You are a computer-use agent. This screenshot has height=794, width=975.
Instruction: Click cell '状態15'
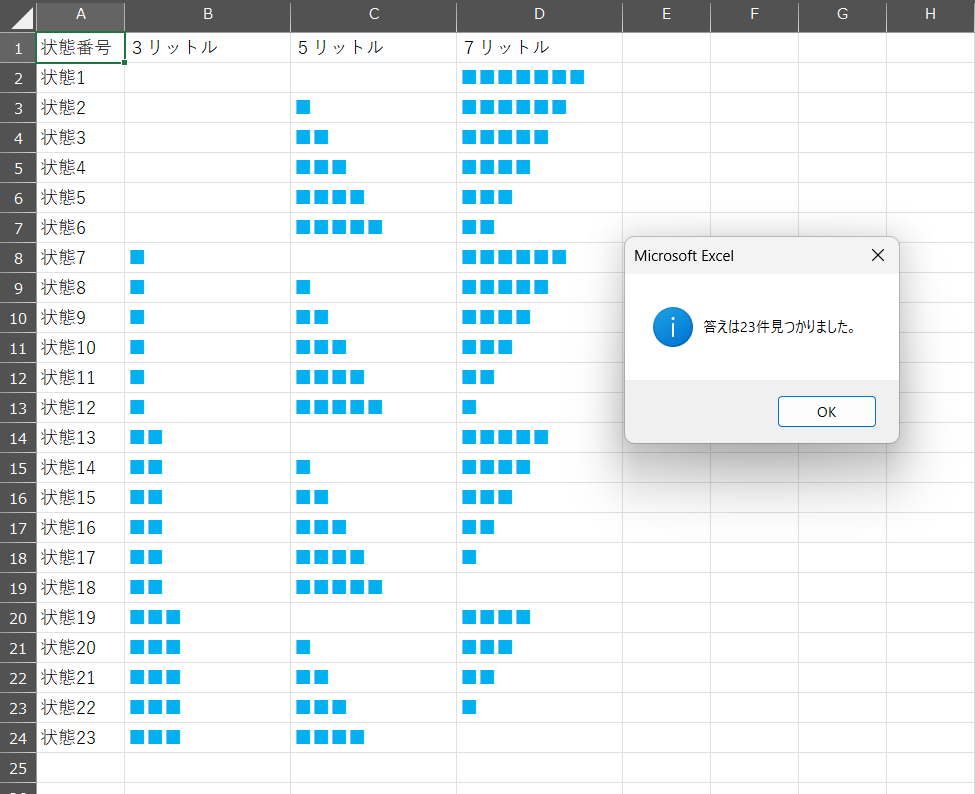tap(80, 497)
